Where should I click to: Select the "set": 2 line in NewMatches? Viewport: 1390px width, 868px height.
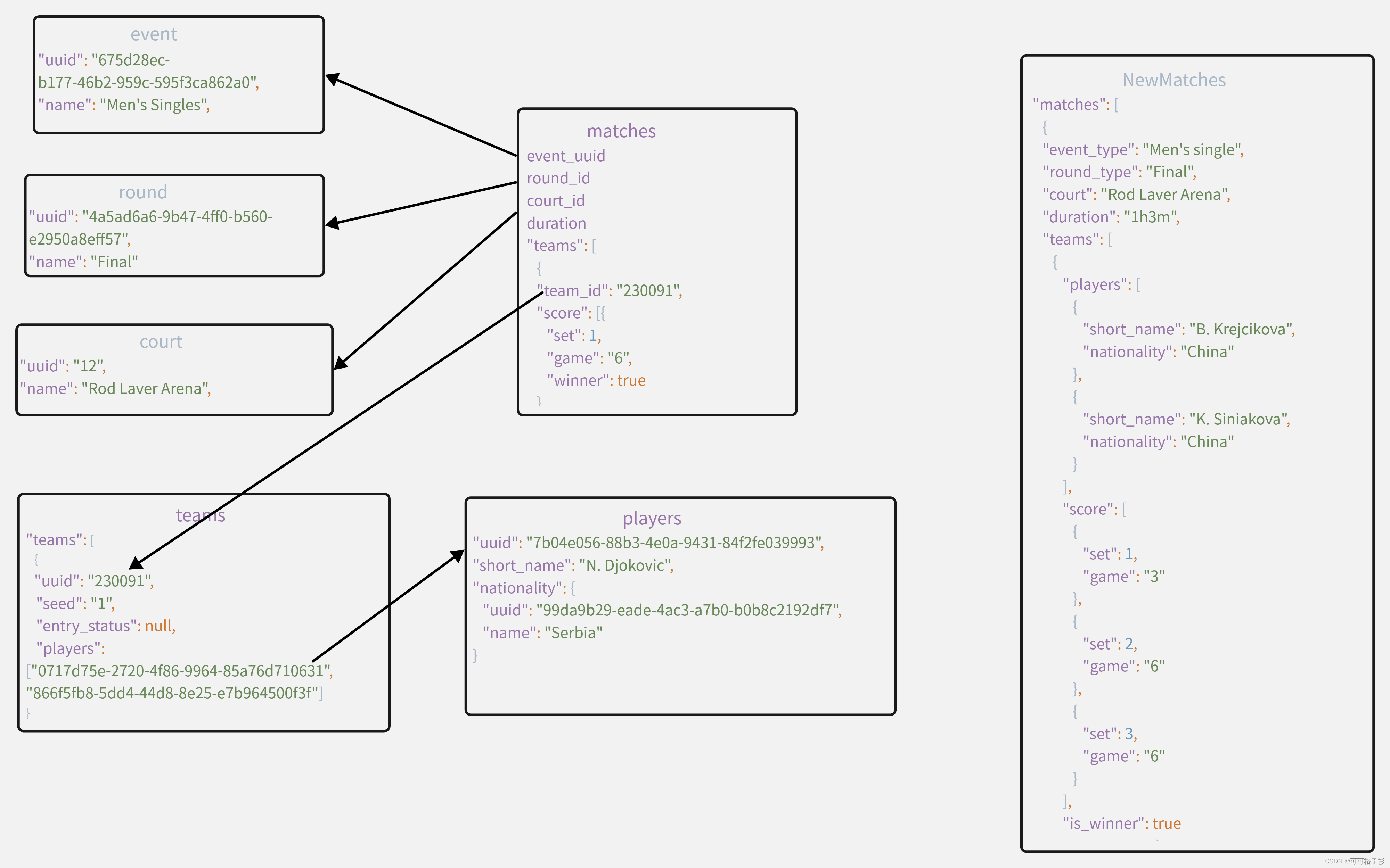pyautogui.click(x=1110, y=645)
